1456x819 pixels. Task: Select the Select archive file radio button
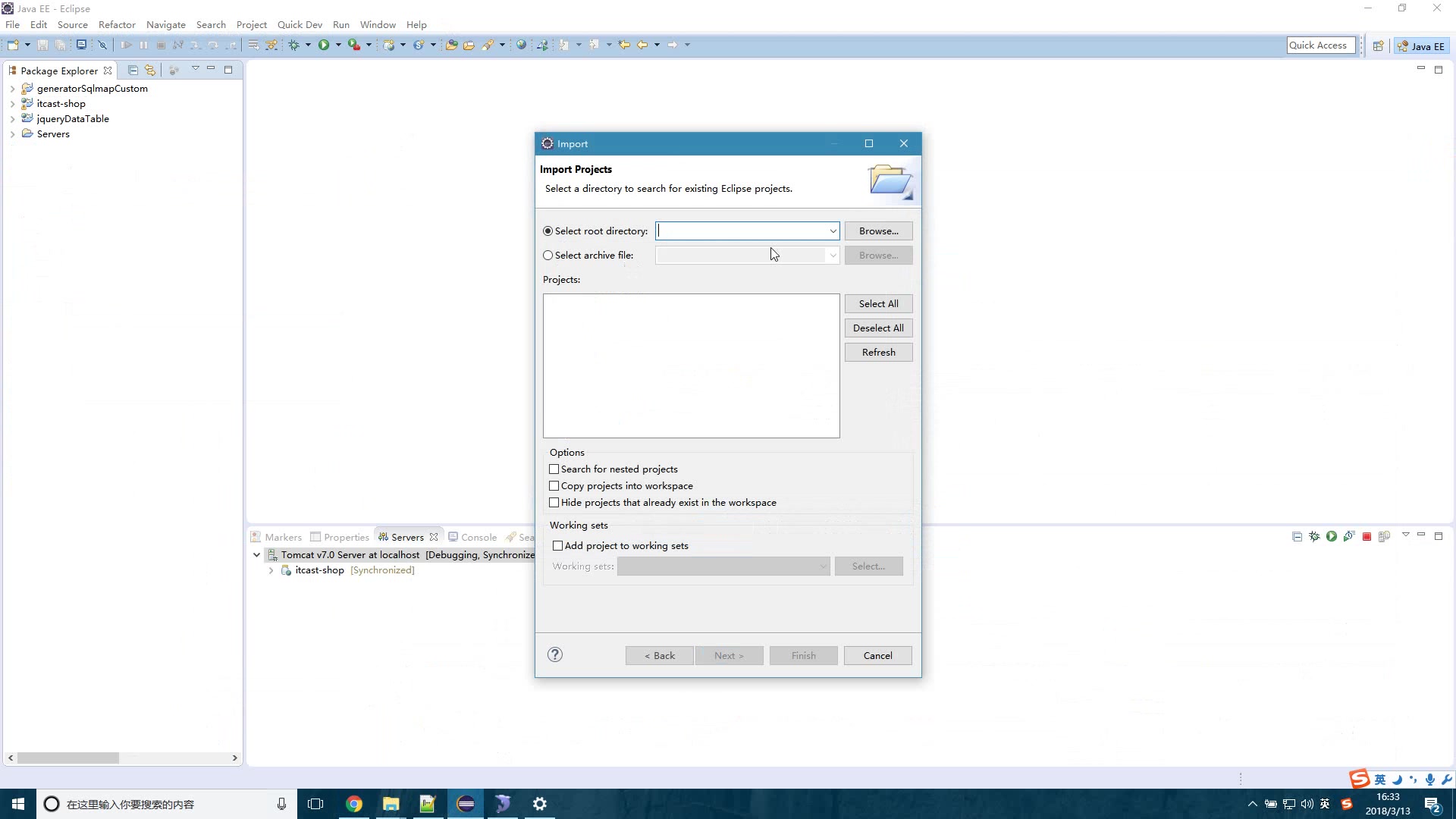548,255
